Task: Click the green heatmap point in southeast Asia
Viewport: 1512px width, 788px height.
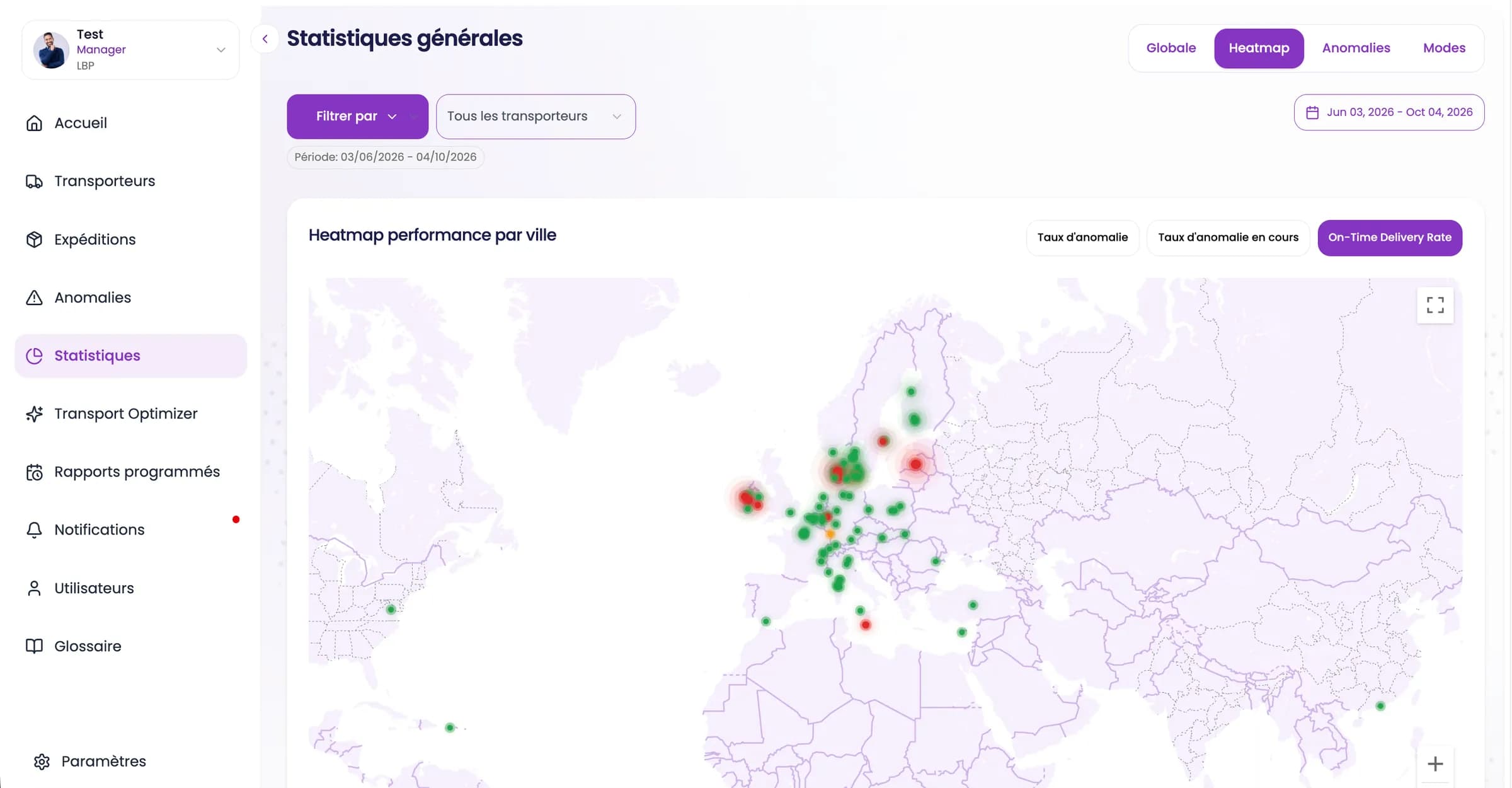Action: (1380, 706)
